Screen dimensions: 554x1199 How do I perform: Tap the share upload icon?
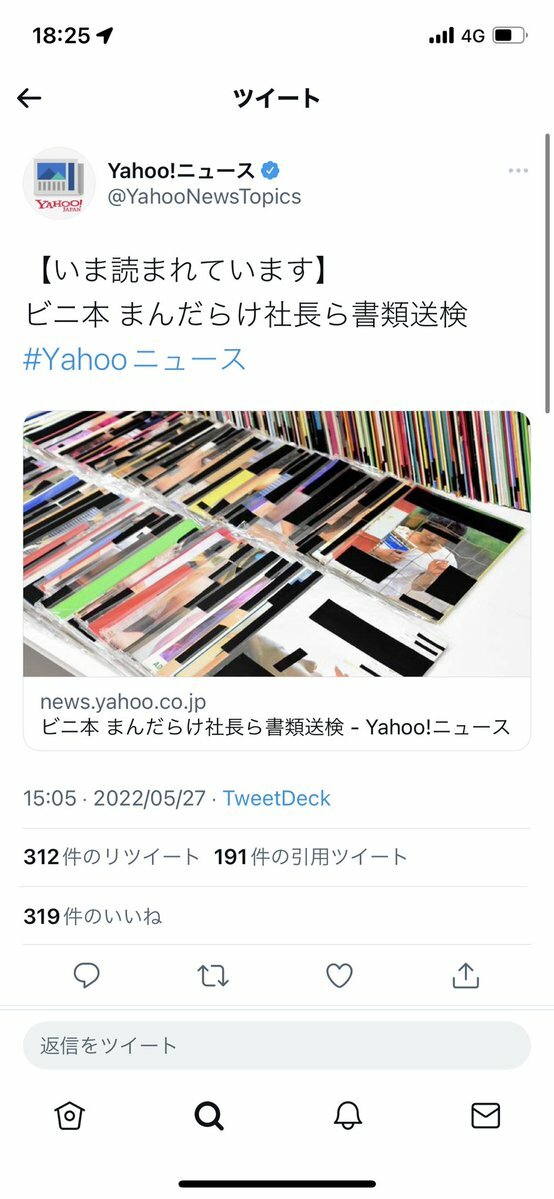coord(465,975)
